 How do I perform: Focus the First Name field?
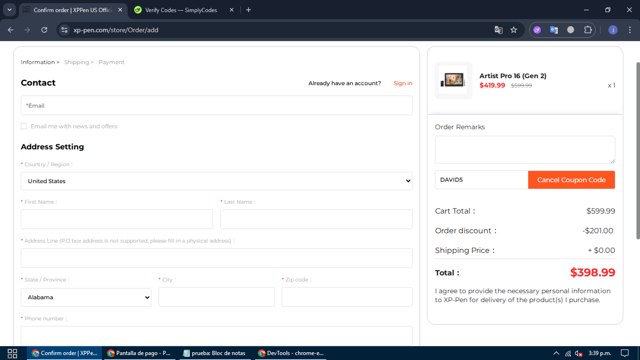click(x=117, y=219)
